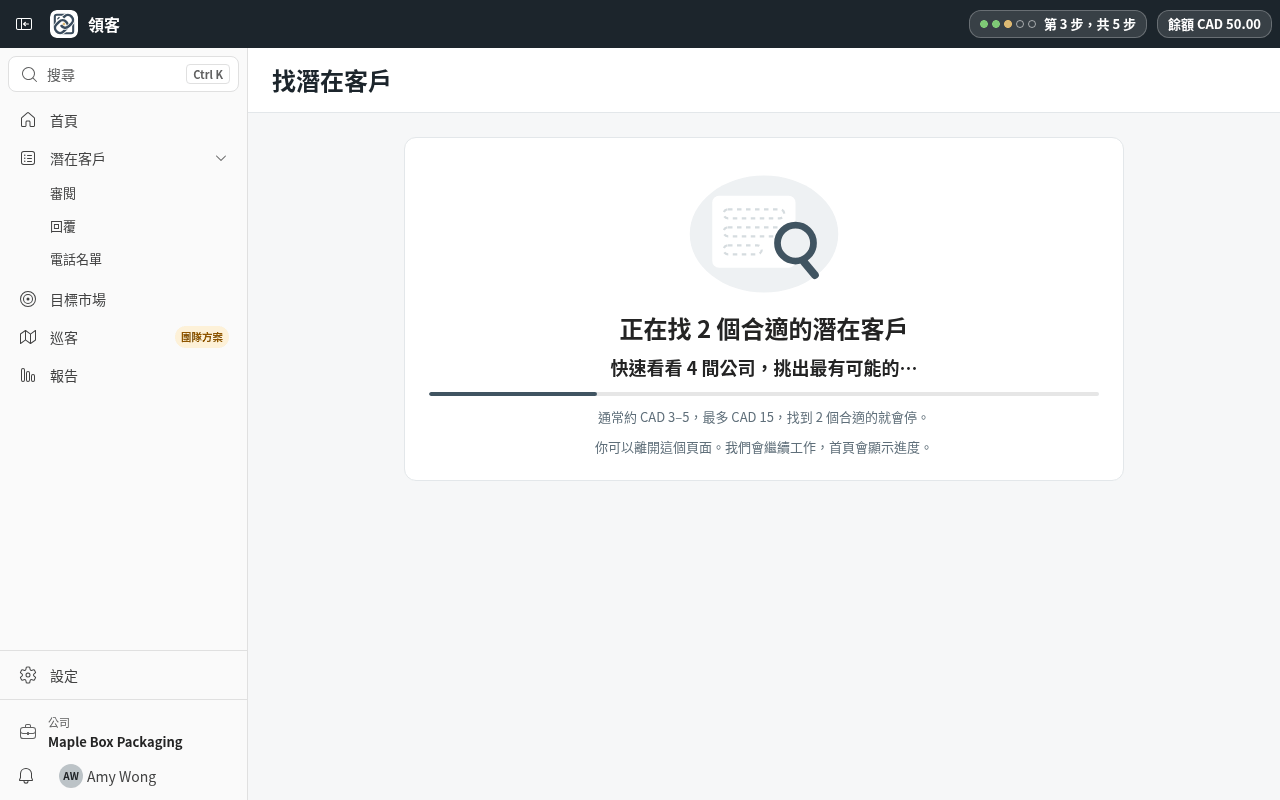Screen dimensions: 1280x800
Task: Click the search illustration graphic
Action: pyautogui.click(x=764, y=234)
